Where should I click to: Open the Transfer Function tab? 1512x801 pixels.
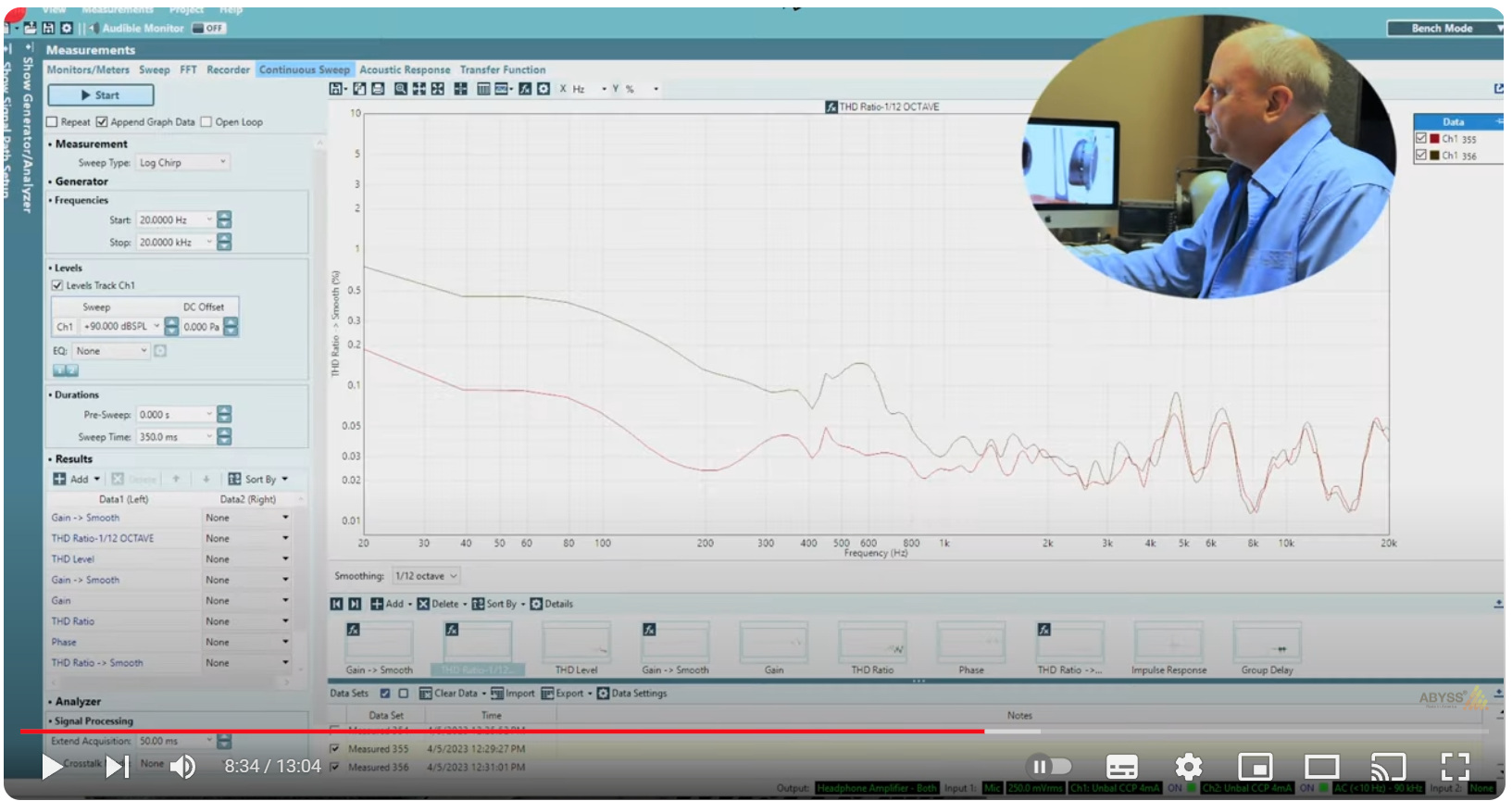tap(503, 69)
